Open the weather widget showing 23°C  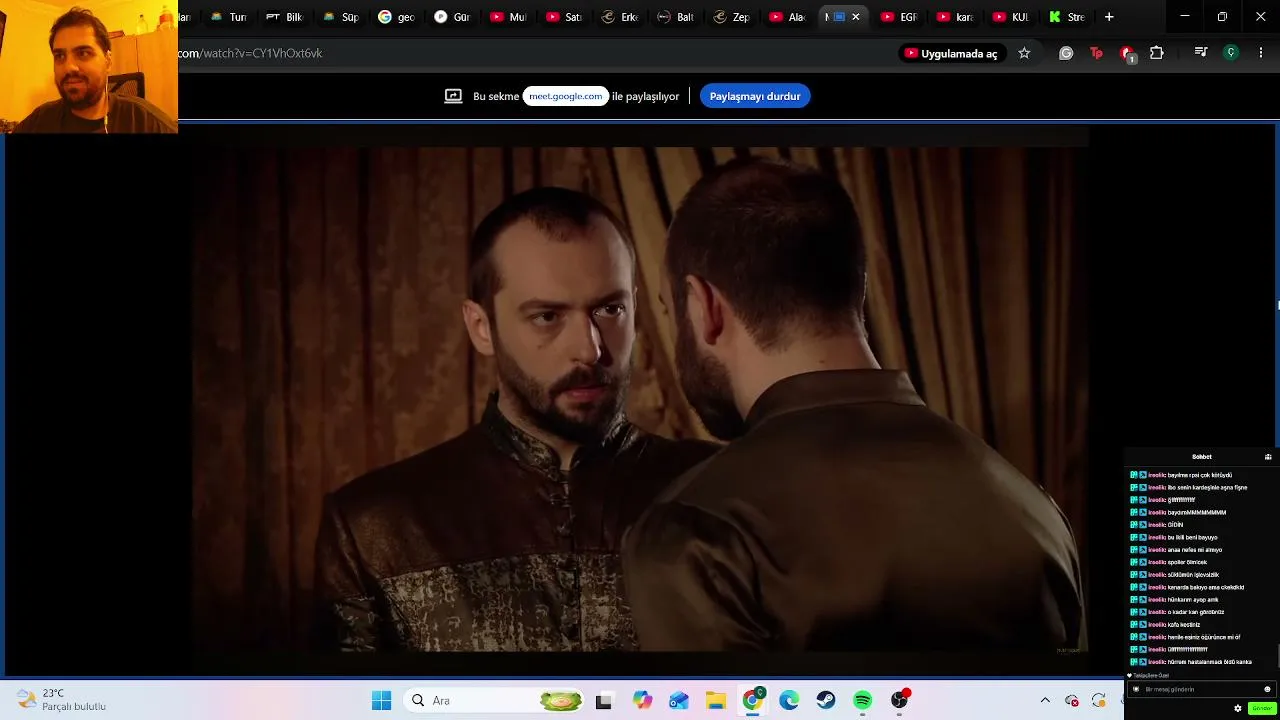click(60, 700)
